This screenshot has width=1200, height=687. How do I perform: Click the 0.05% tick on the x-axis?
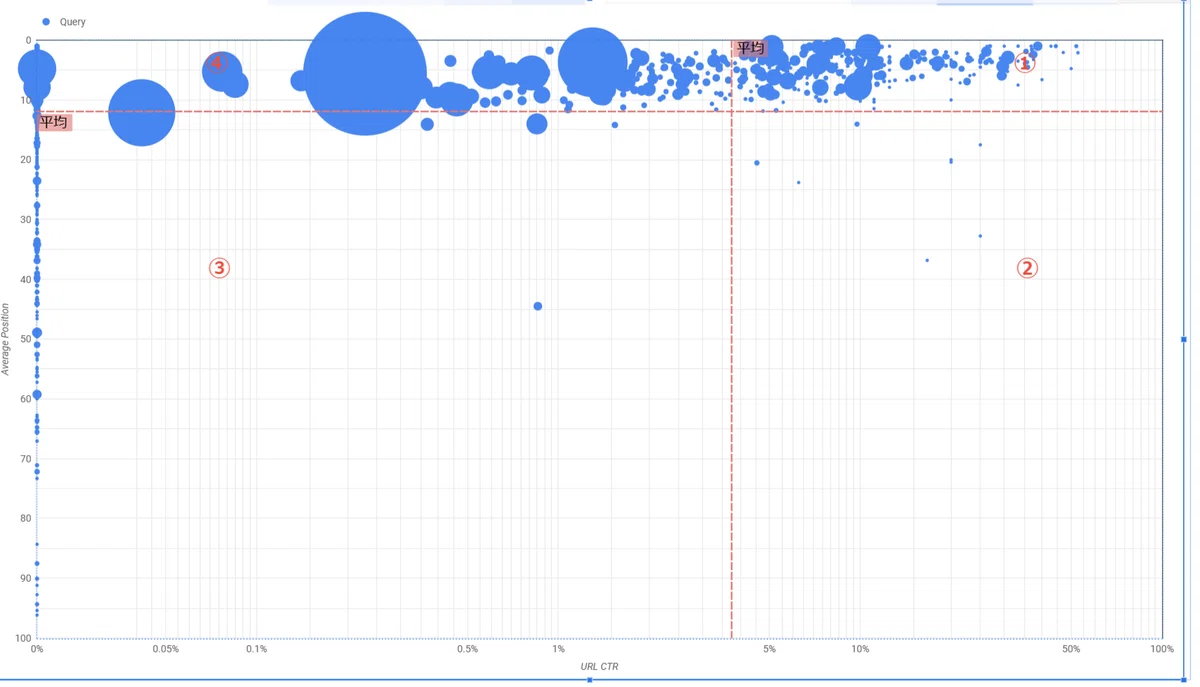[165, 649]
